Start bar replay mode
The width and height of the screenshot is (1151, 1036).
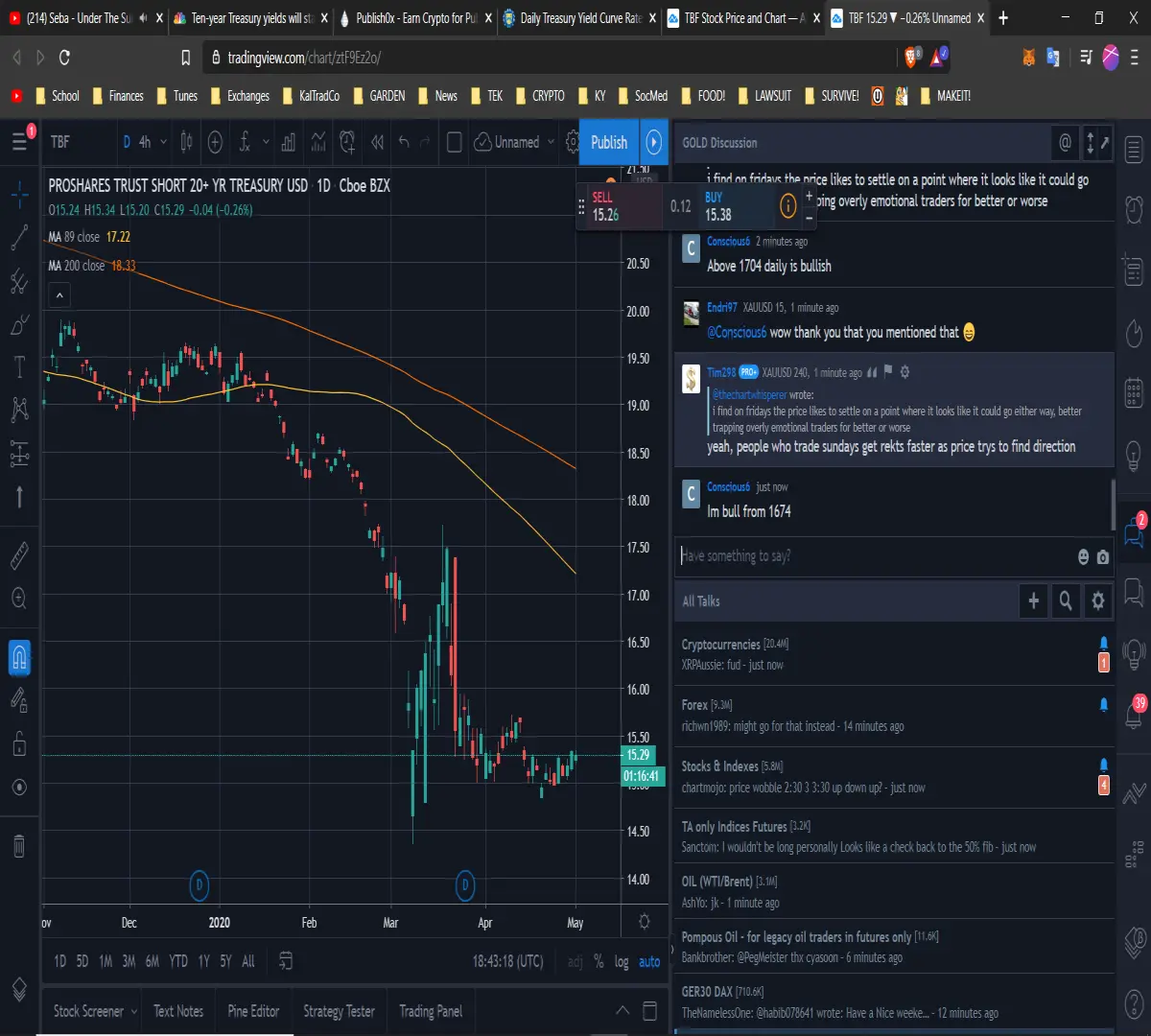(377, 142)
